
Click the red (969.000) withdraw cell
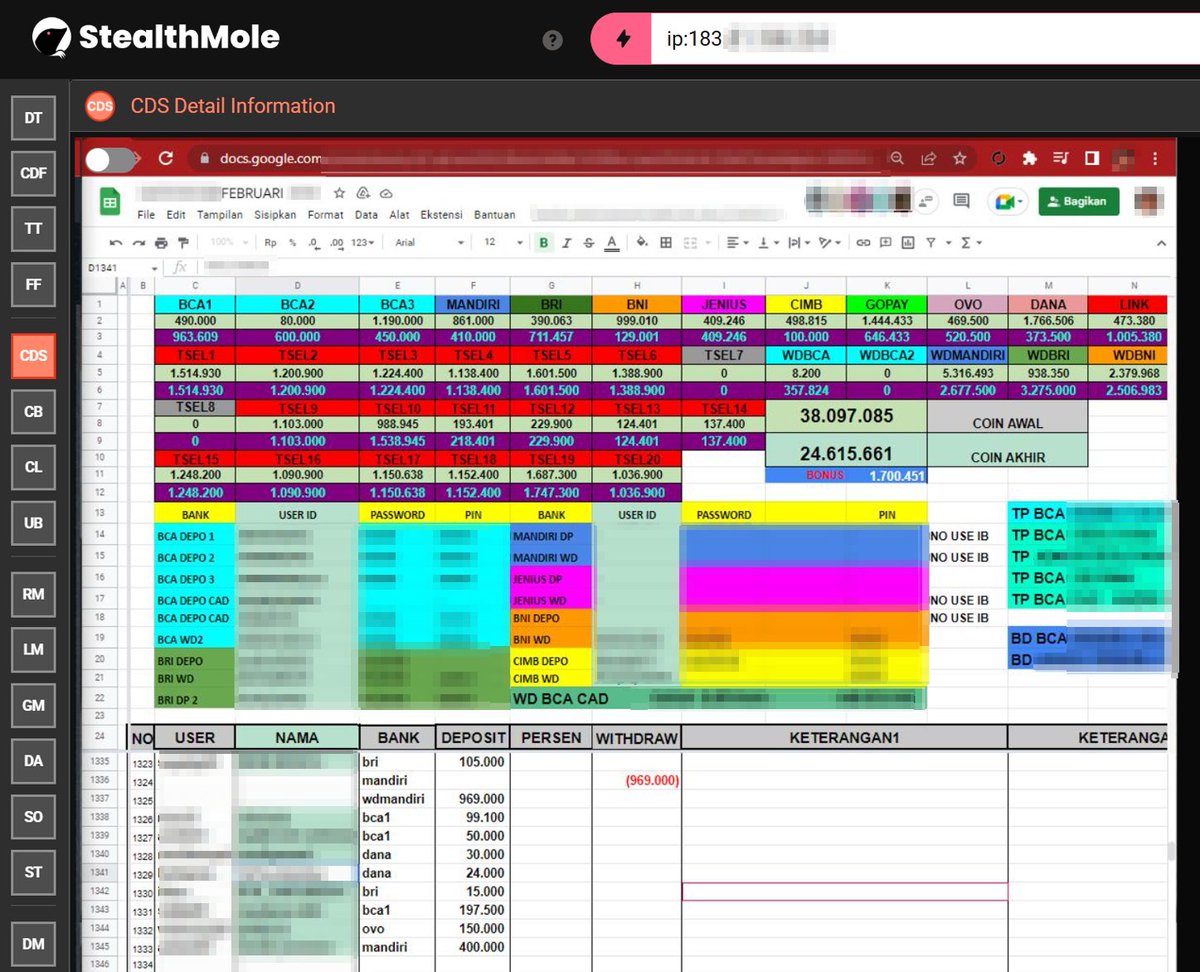[637, 780]
